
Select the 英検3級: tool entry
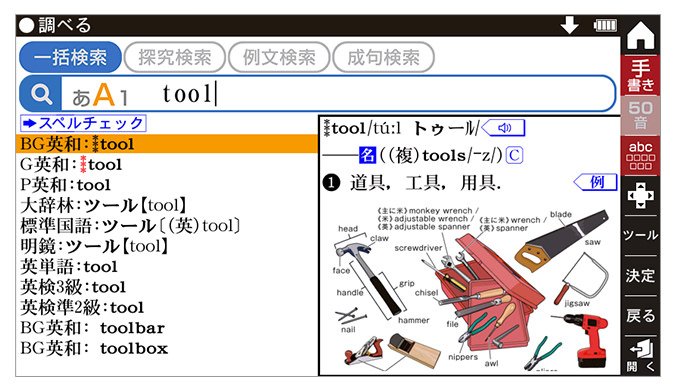[x=167, y=287]
